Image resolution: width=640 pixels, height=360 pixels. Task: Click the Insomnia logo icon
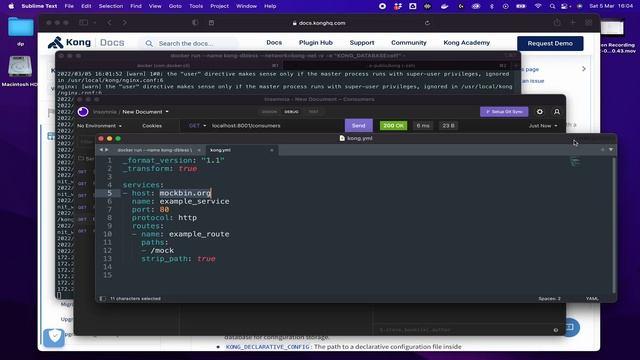tap(83, 112)
